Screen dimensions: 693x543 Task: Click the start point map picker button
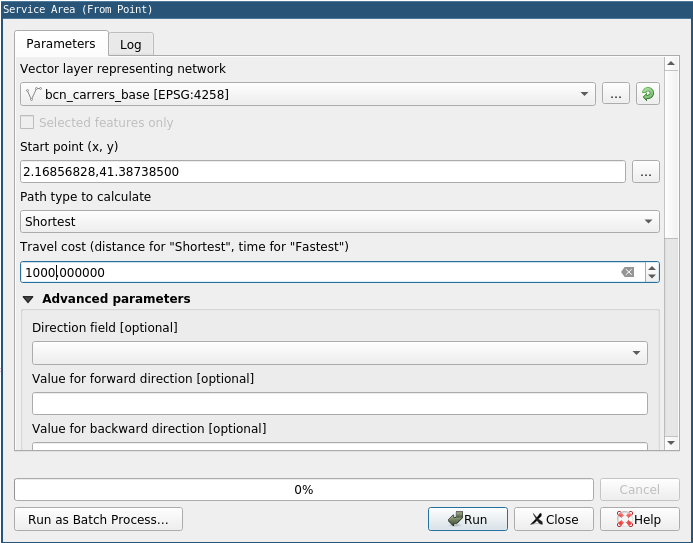click(646, 171)
